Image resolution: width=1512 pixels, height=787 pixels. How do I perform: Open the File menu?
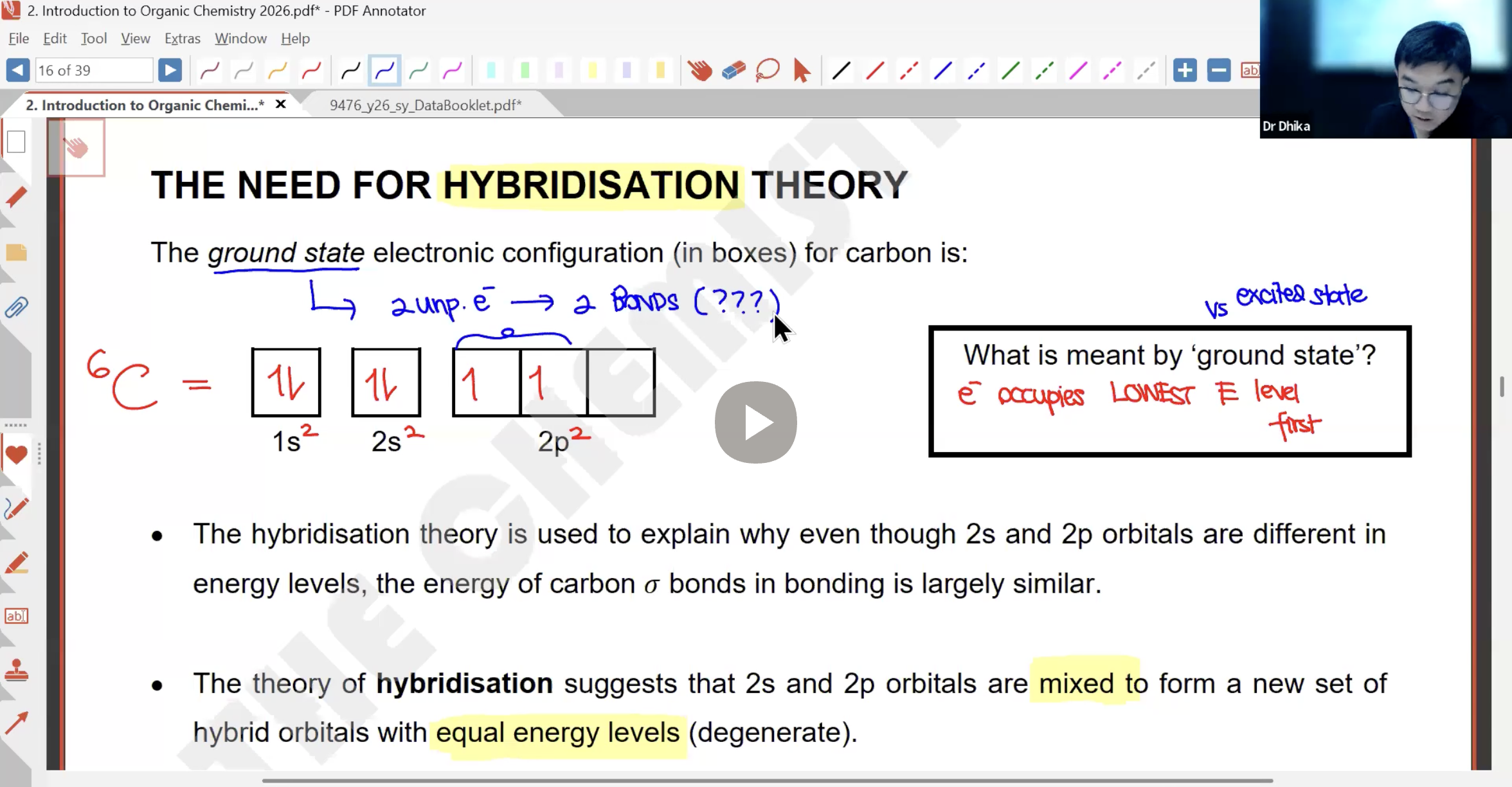(x=19, y=39)
